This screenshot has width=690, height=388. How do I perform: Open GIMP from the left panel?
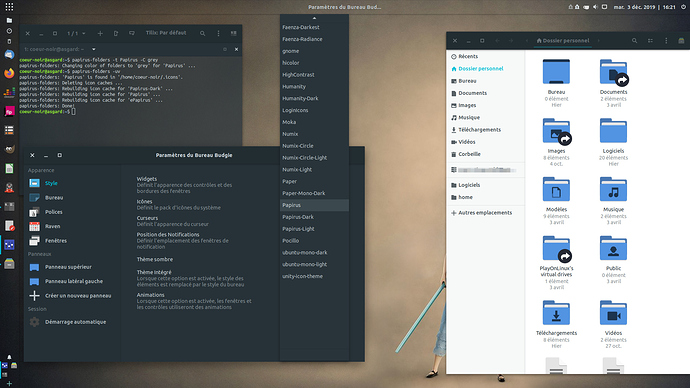[9, 149]
